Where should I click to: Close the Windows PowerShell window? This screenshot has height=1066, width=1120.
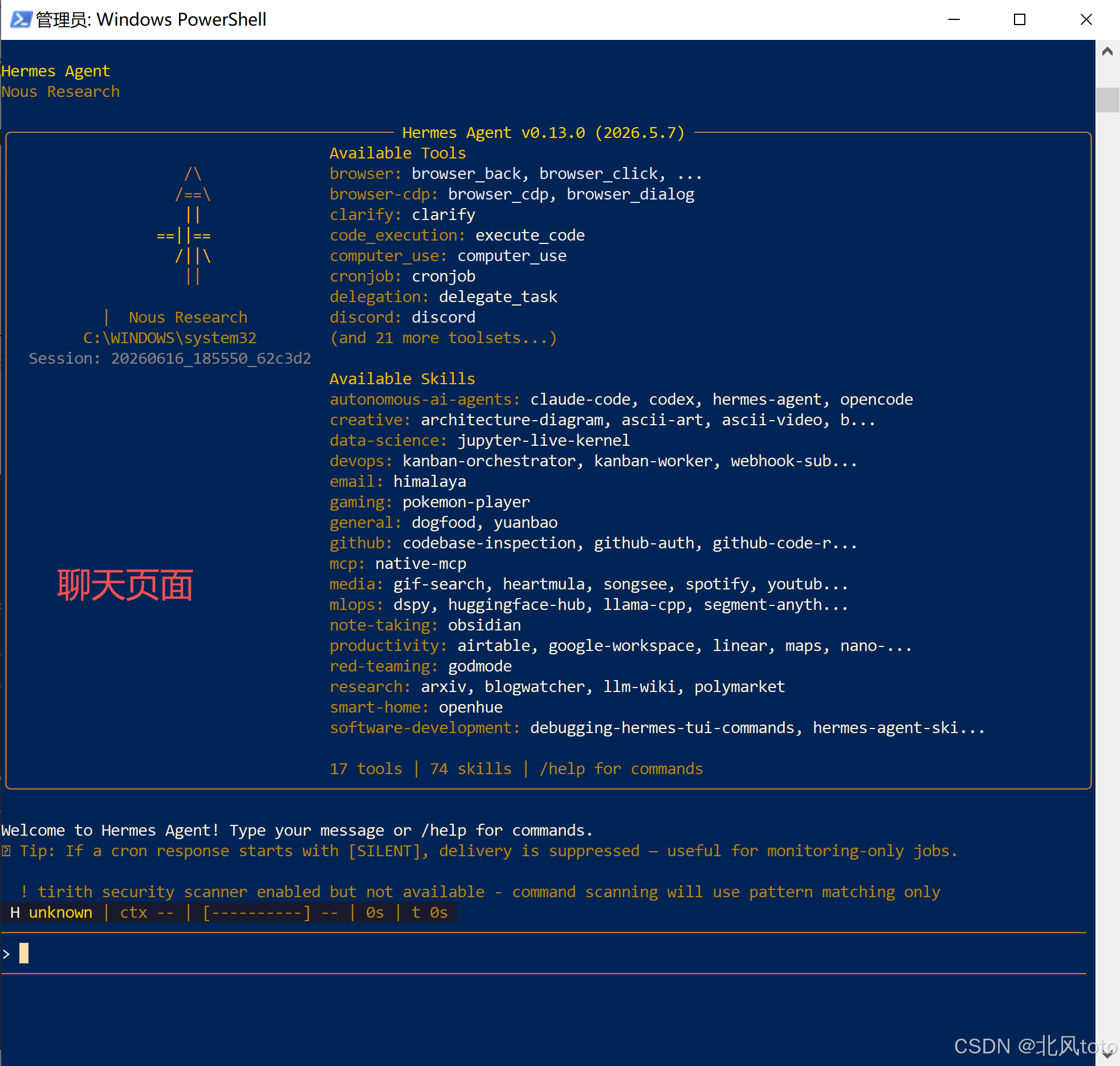click(1086, 19)
